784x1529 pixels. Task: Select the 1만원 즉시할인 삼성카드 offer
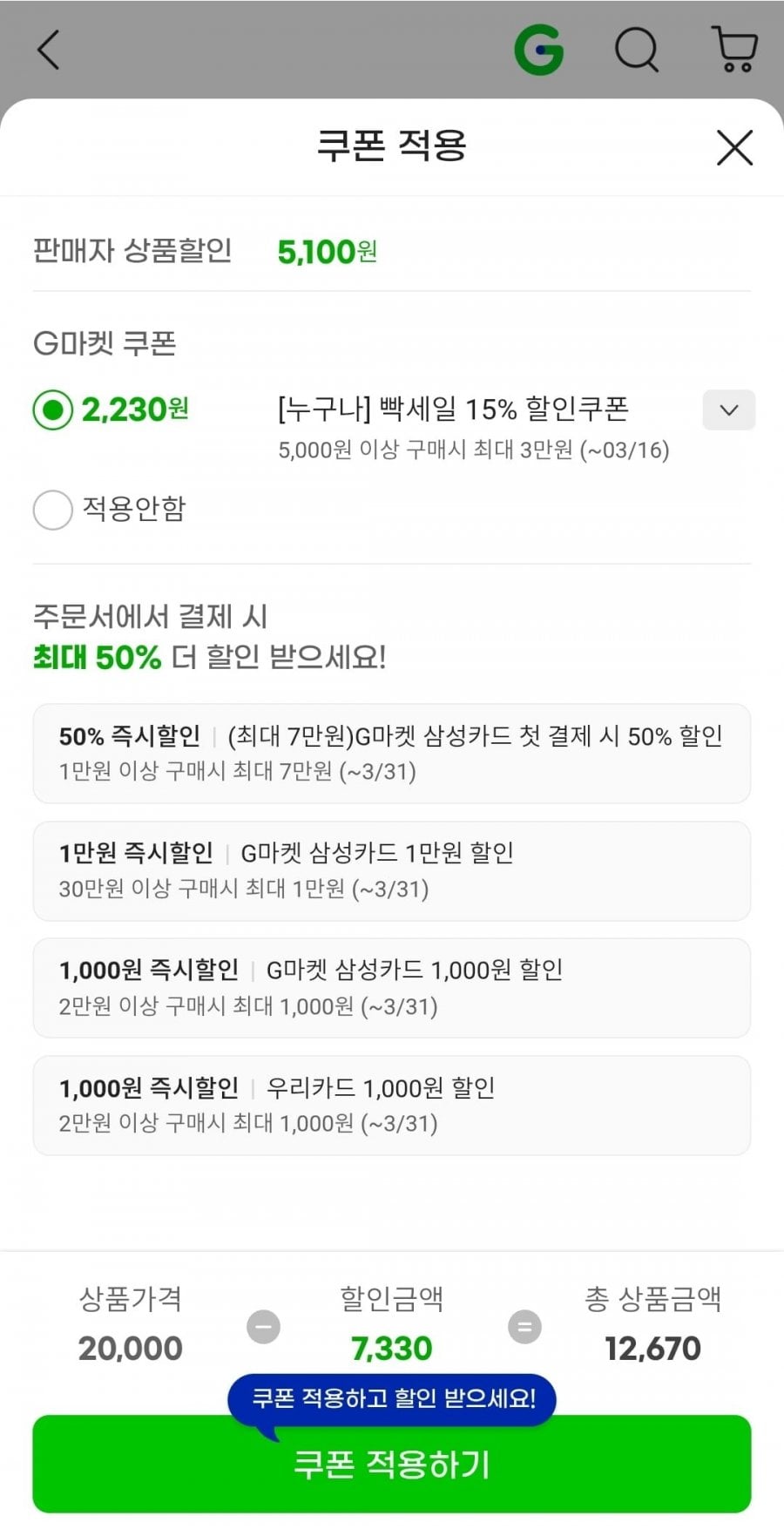click(x=391, y=870)
